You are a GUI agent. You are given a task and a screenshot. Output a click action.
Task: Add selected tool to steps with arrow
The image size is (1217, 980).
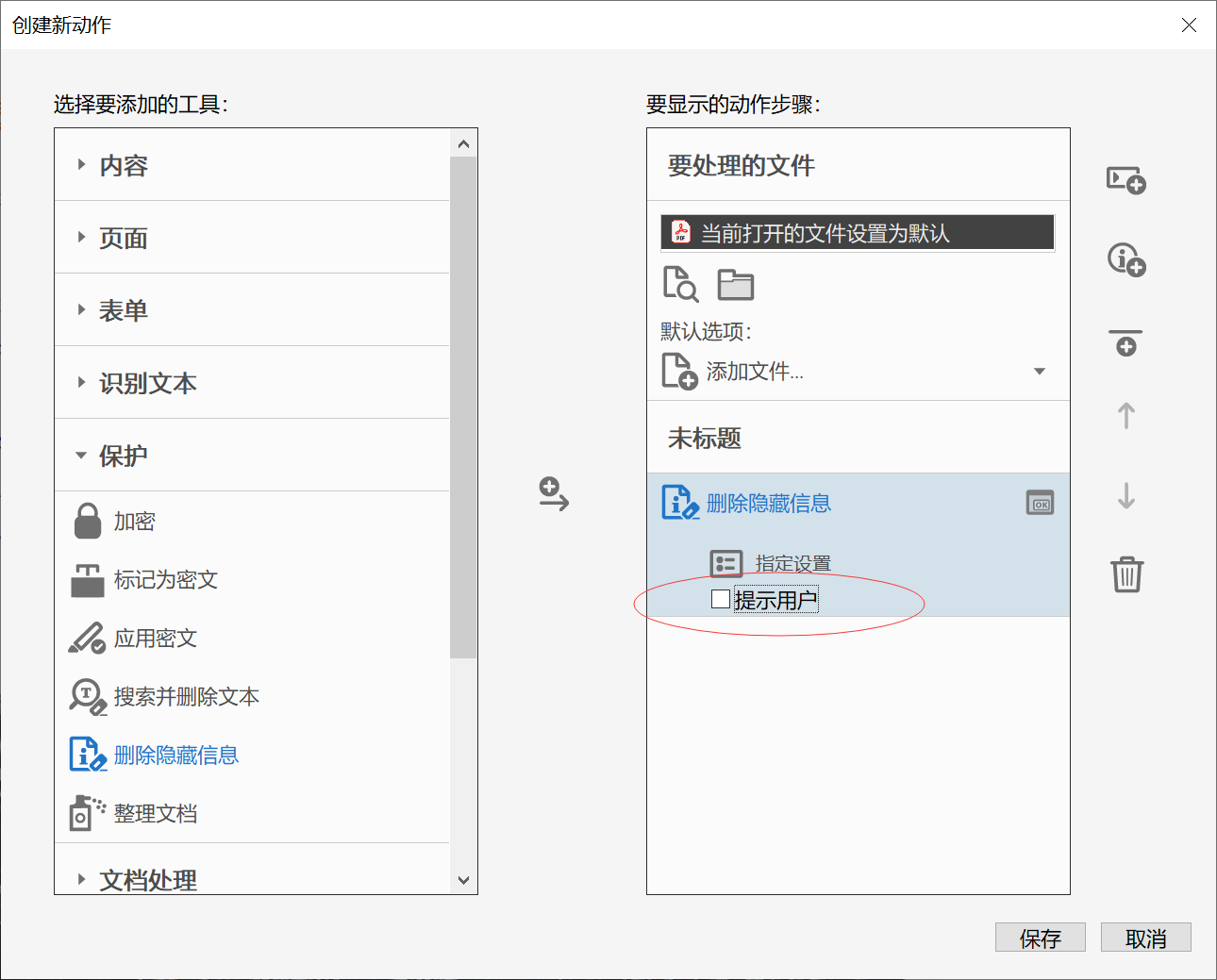click(554, 494)
